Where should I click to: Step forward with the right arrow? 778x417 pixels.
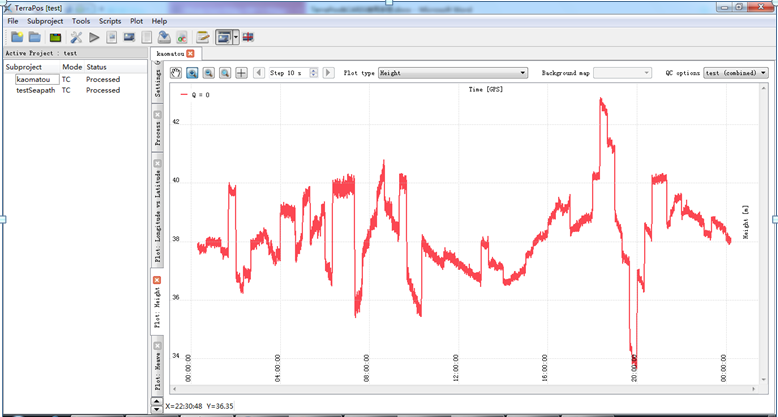point(330,73)
